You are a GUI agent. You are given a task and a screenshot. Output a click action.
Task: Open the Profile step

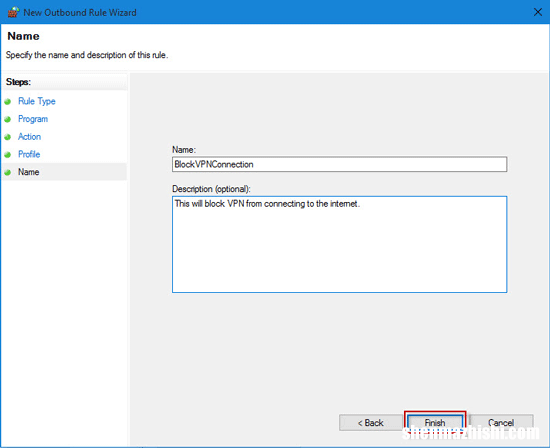29,154
